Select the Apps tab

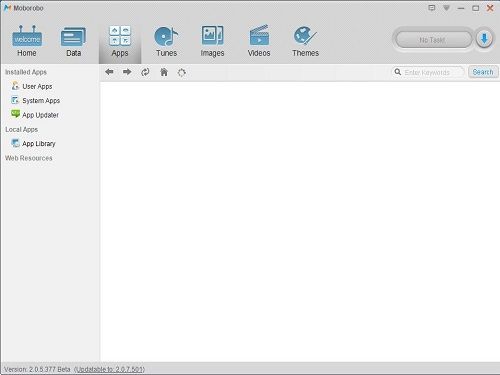click(120, 42)
